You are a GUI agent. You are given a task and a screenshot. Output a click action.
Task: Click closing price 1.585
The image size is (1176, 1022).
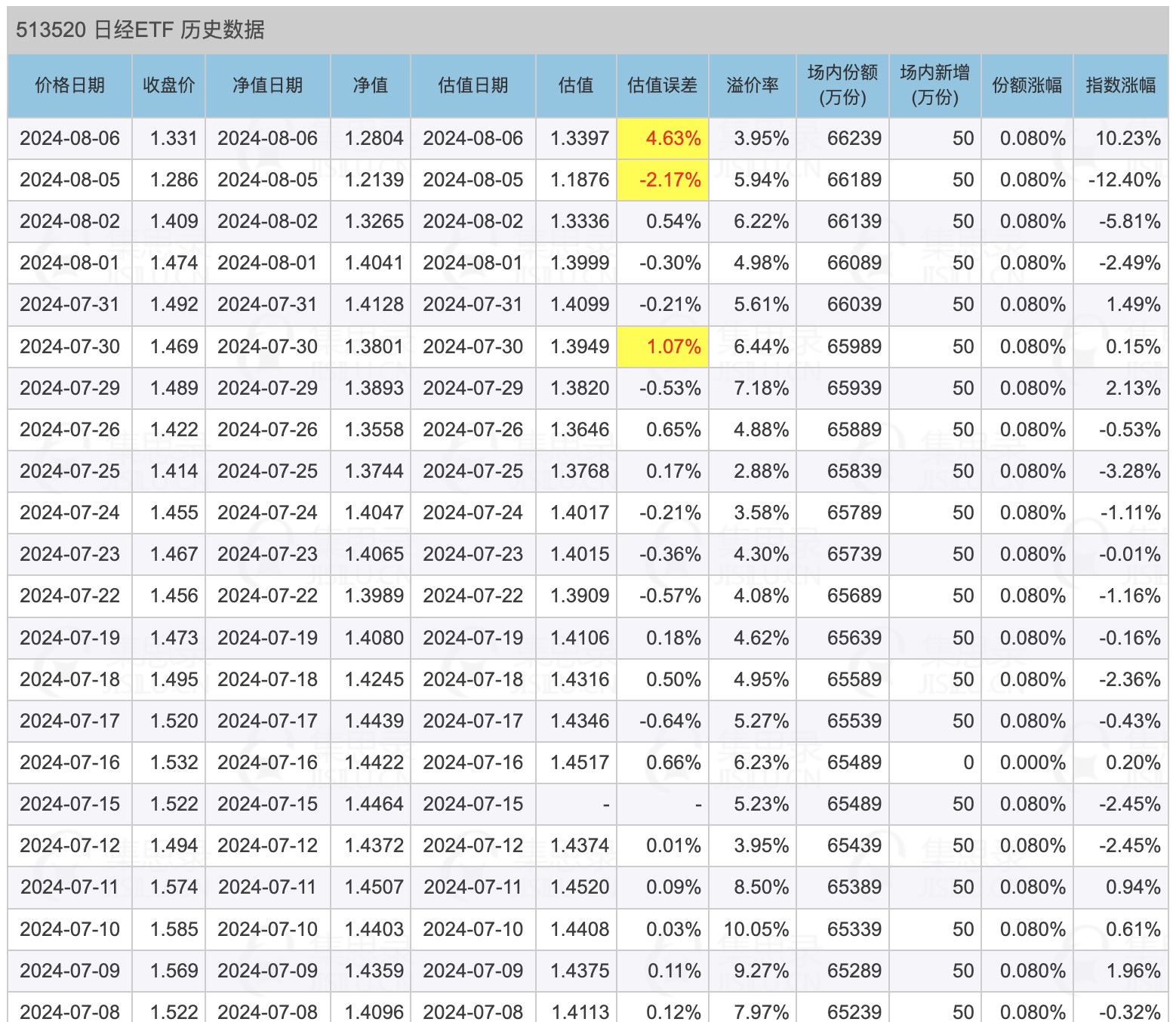coord(174,930)
